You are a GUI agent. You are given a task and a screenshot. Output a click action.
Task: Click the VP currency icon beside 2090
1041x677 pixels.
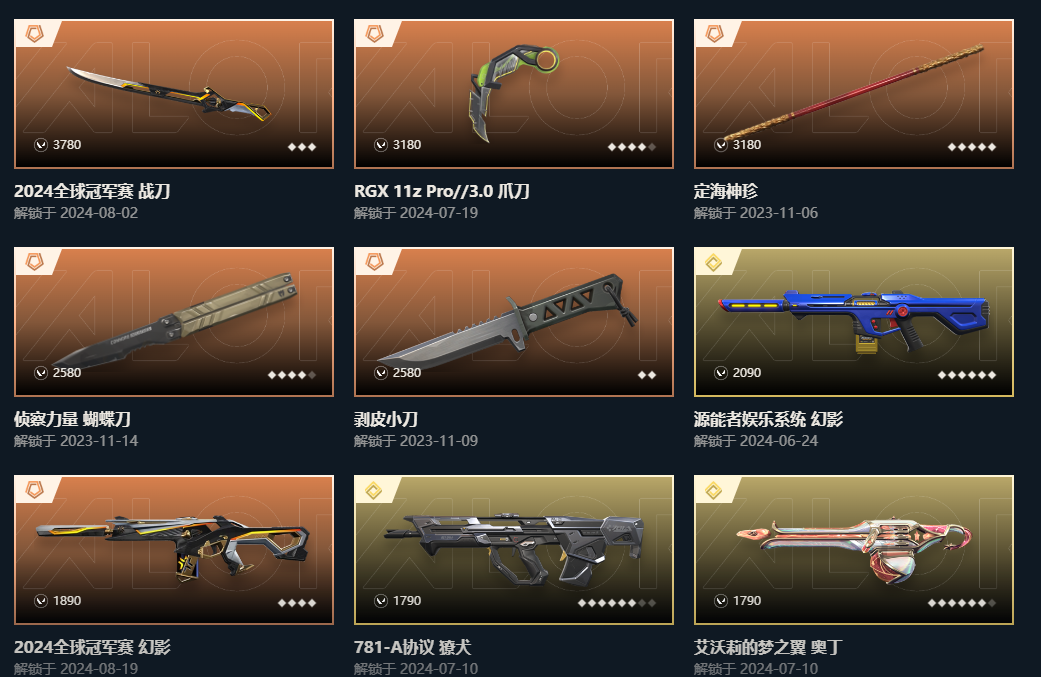pos(721,373)
